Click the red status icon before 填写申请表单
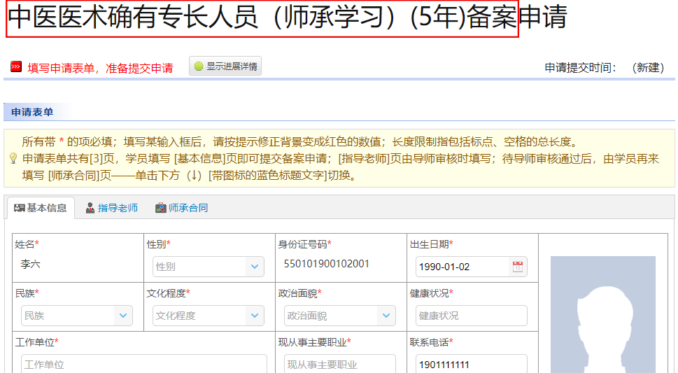This screenshot has width=678, height=373. pyautogui.click(x=16, y=67)
